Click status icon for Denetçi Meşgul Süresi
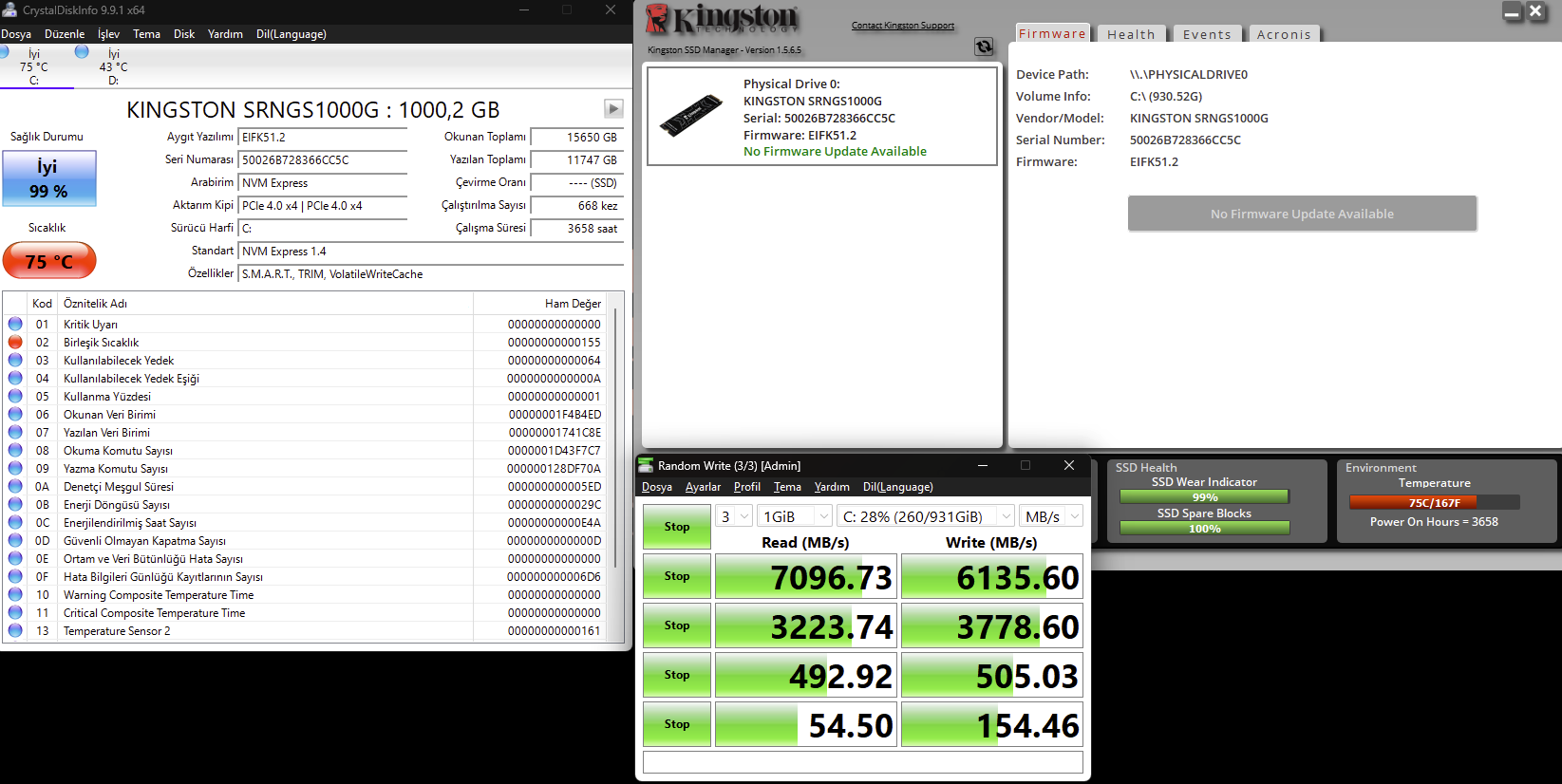 (15, 486)
